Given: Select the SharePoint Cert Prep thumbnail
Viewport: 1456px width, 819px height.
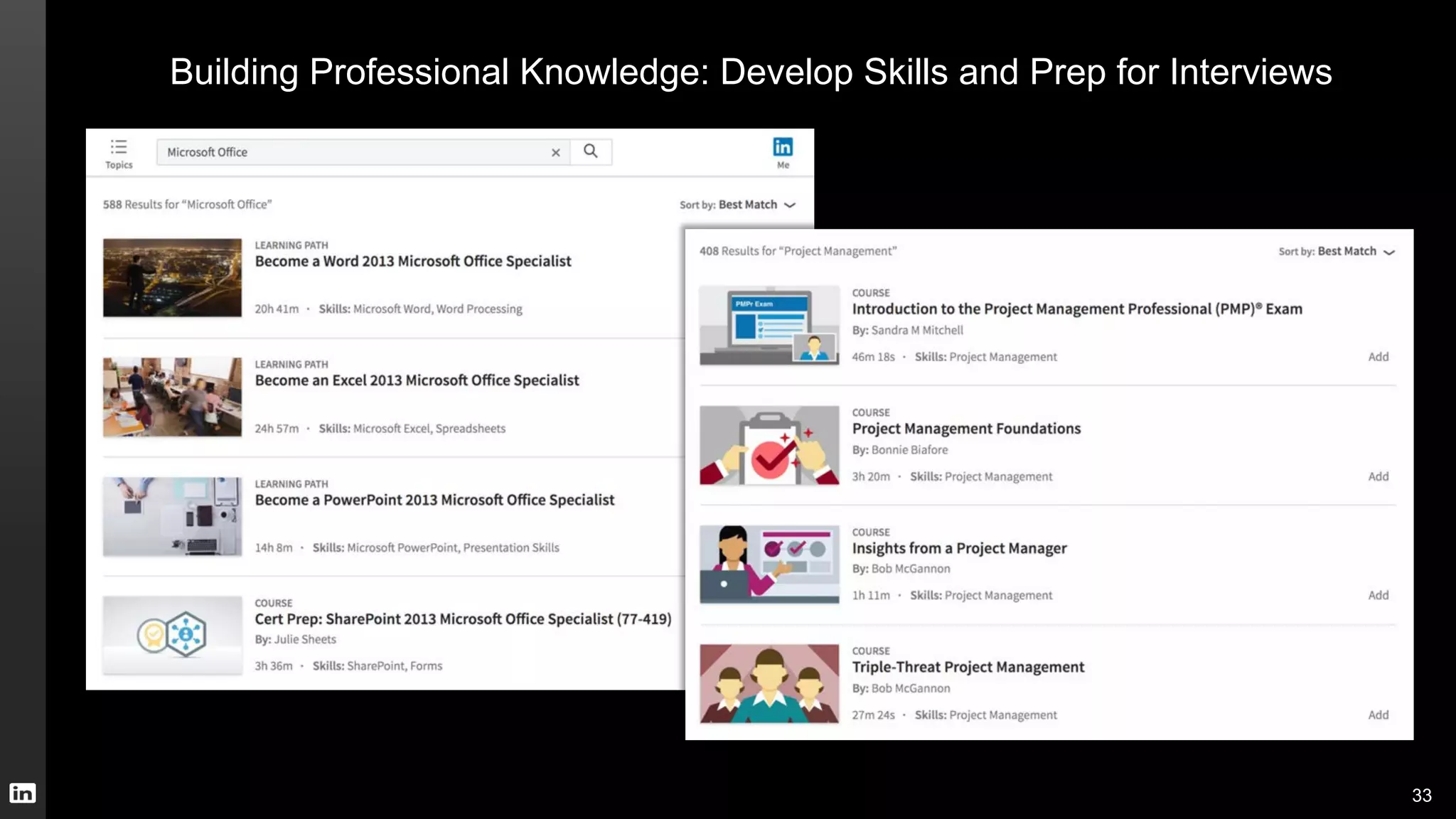Looking at the screenshot, I should coord(172,635).
